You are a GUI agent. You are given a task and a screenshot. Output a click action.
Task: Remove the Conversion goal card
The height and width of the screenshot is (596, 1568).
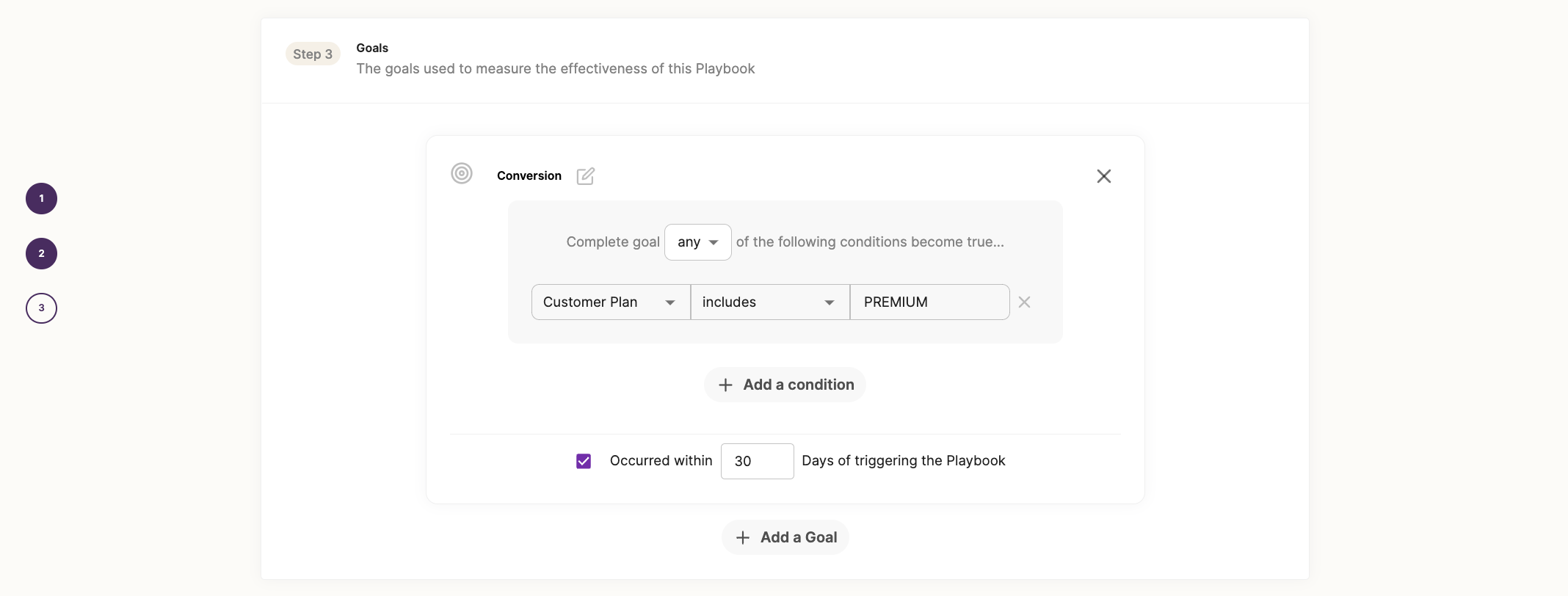coord(1103,176)
